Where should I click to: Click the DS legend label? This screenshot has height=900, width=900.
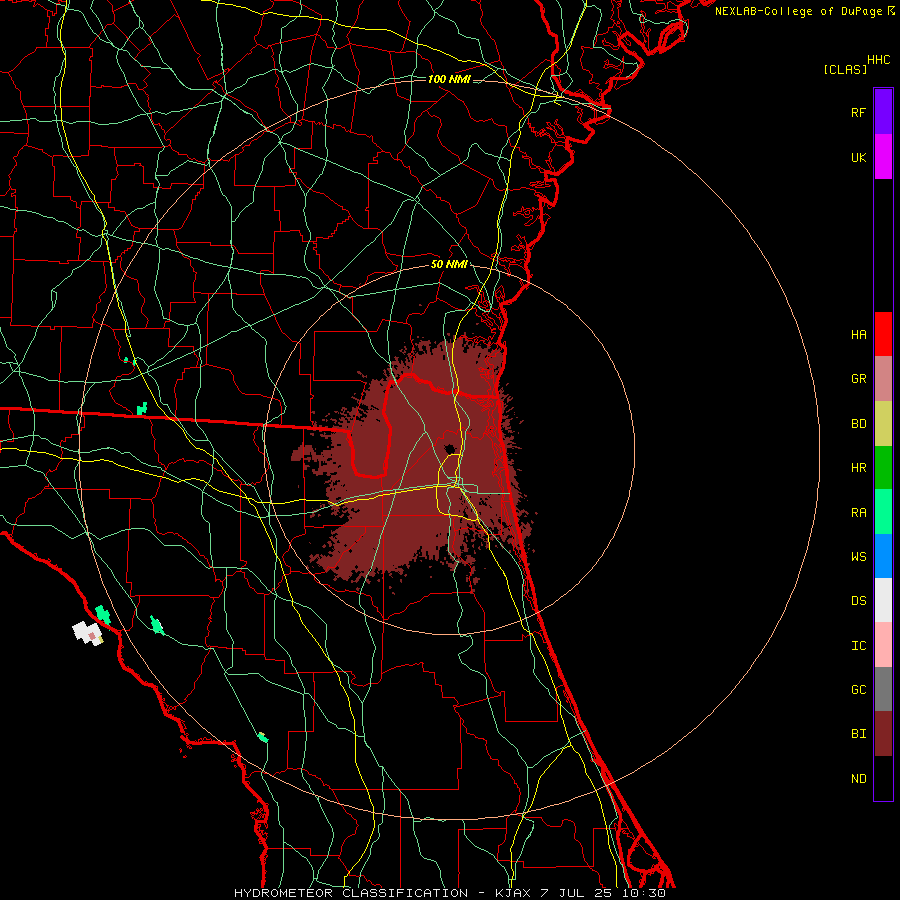click(858, 600)
